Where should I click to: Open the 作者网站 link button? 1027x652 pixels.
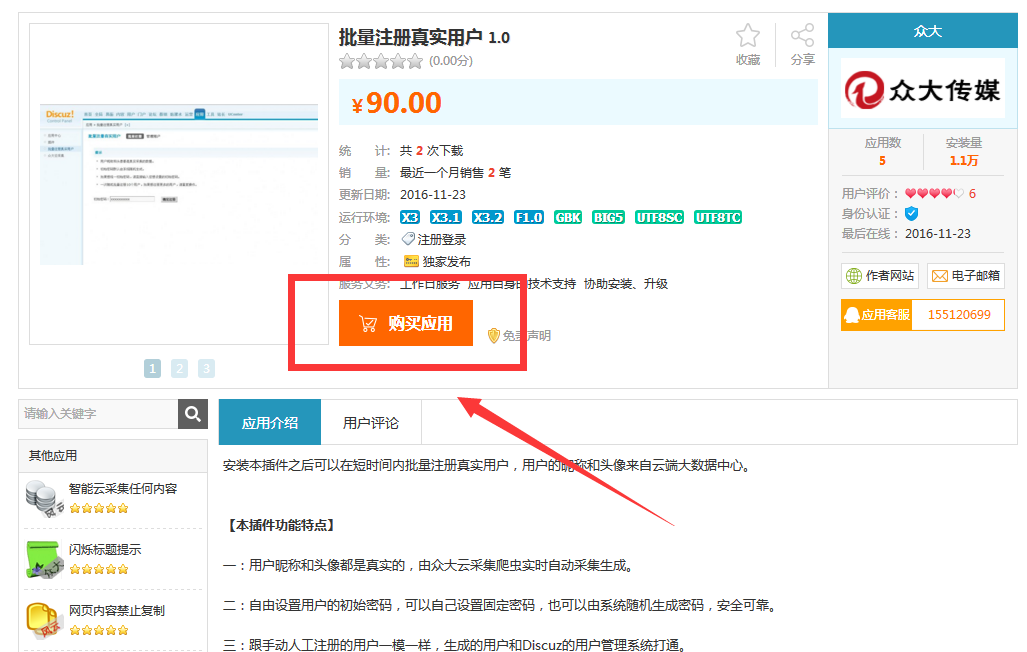[x=880, y=276]
